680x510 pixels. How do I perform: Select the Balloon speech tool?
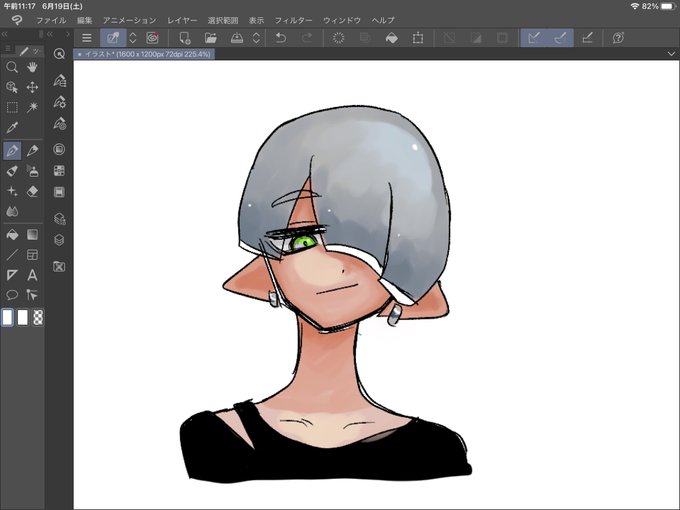12,295
